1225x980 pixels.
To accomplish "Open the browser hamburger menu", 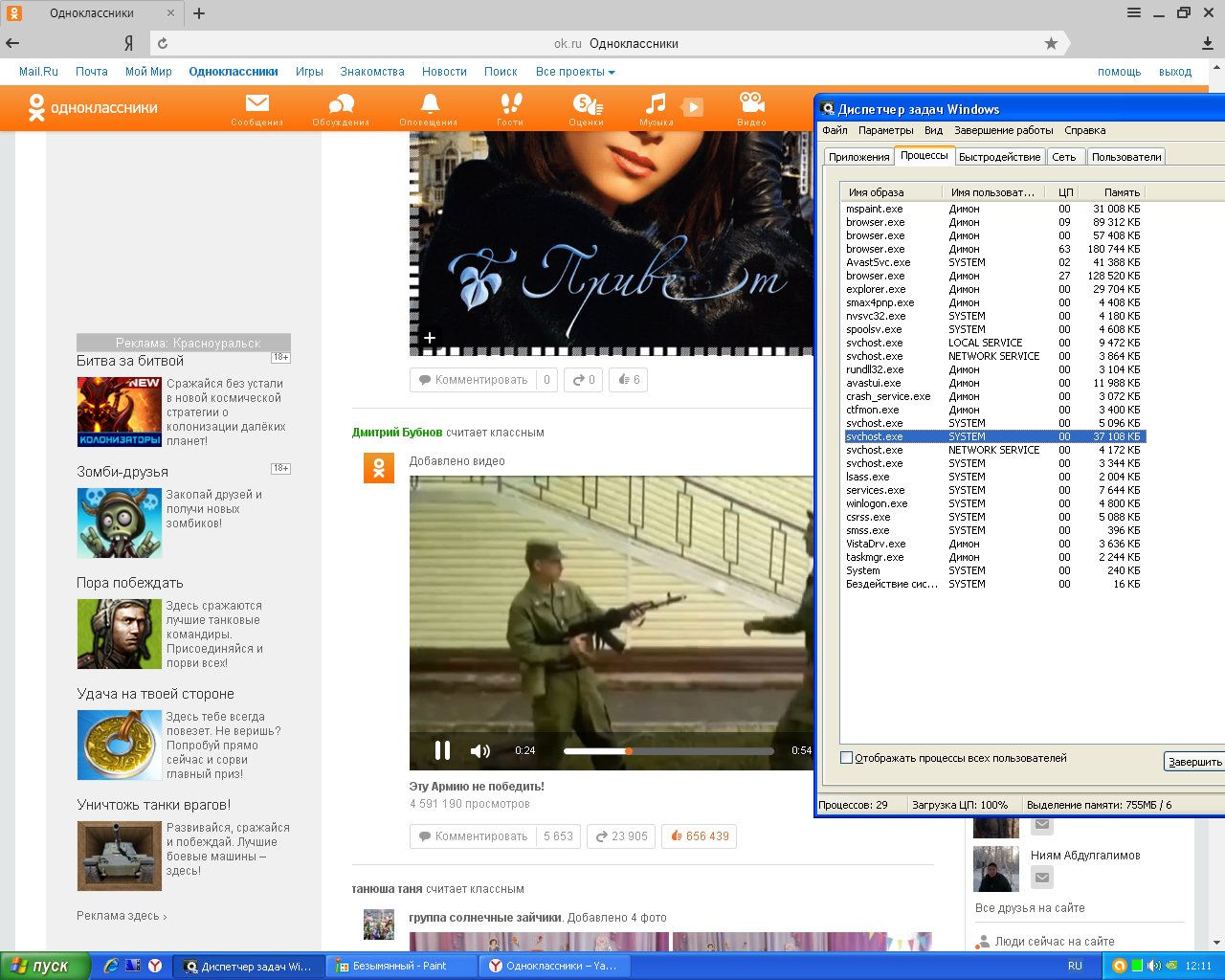I will pos(1134,13).
